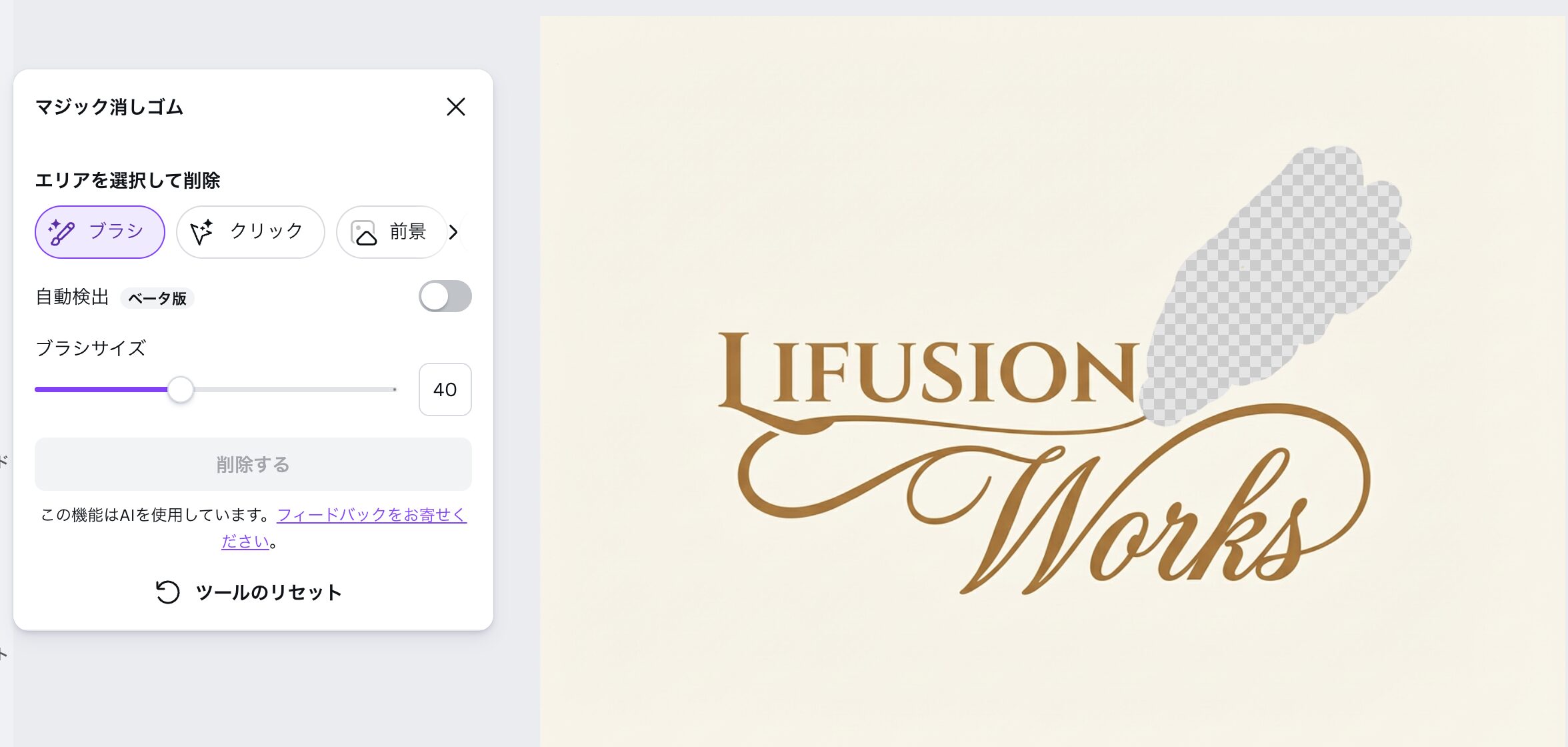
Task: Select the ブラシ brush mode icon
Action: tap(61, 232)
